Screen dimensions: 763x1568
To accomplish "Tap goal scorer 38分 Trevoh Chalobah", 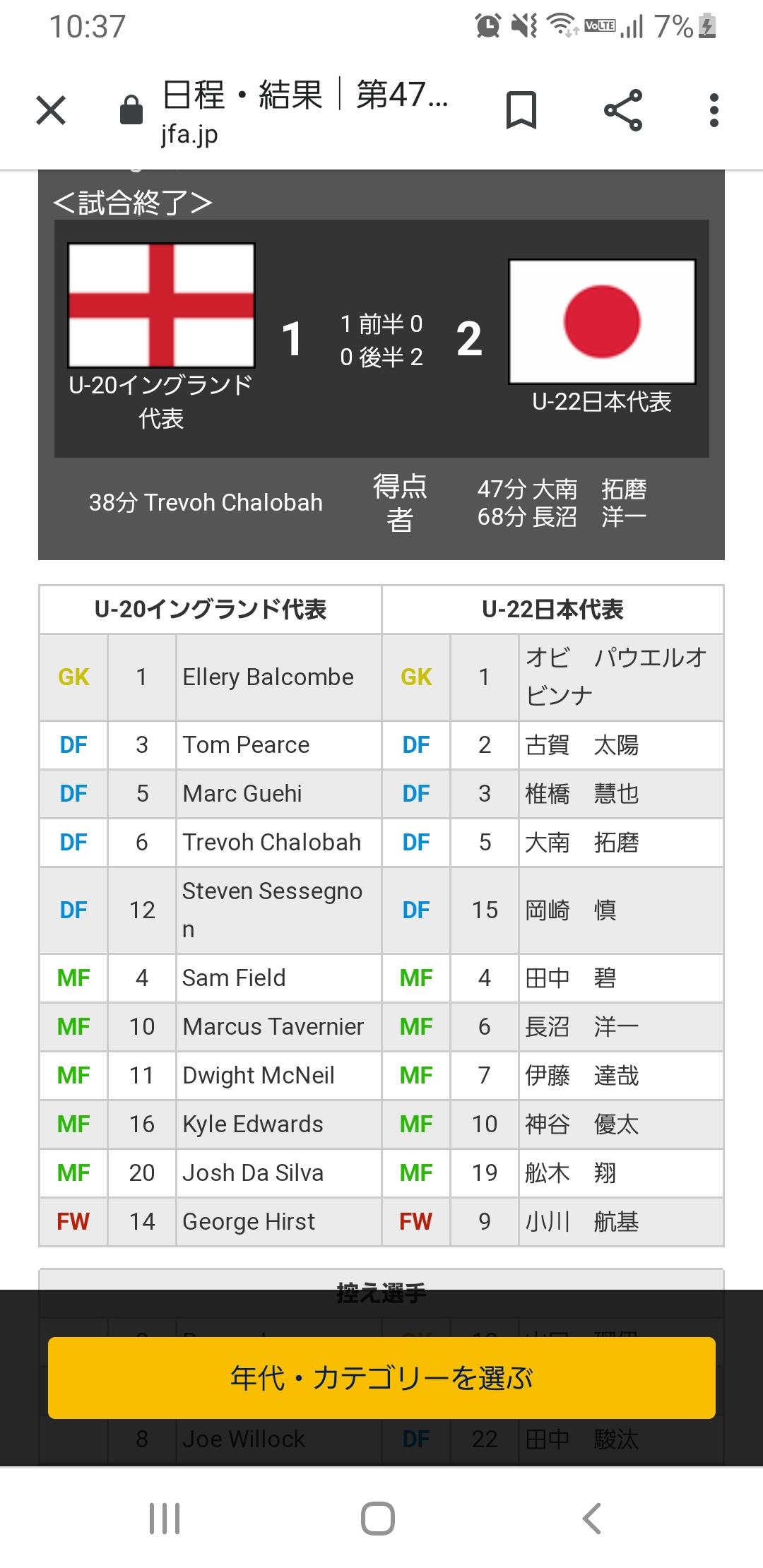I will [x=206, y=502].
